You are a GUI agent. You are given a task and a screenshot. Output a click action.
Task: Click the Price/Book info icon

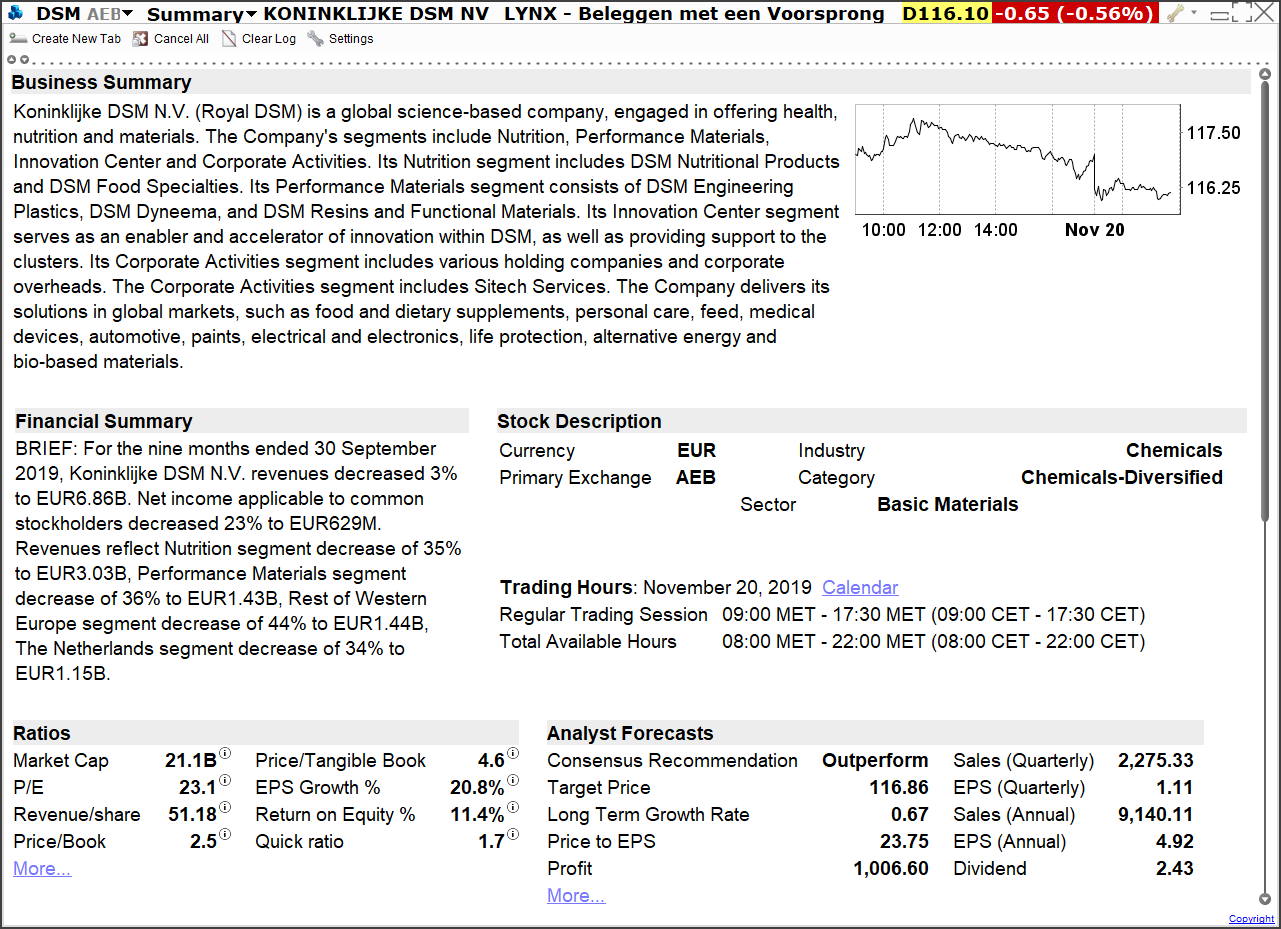click(225, 834)
